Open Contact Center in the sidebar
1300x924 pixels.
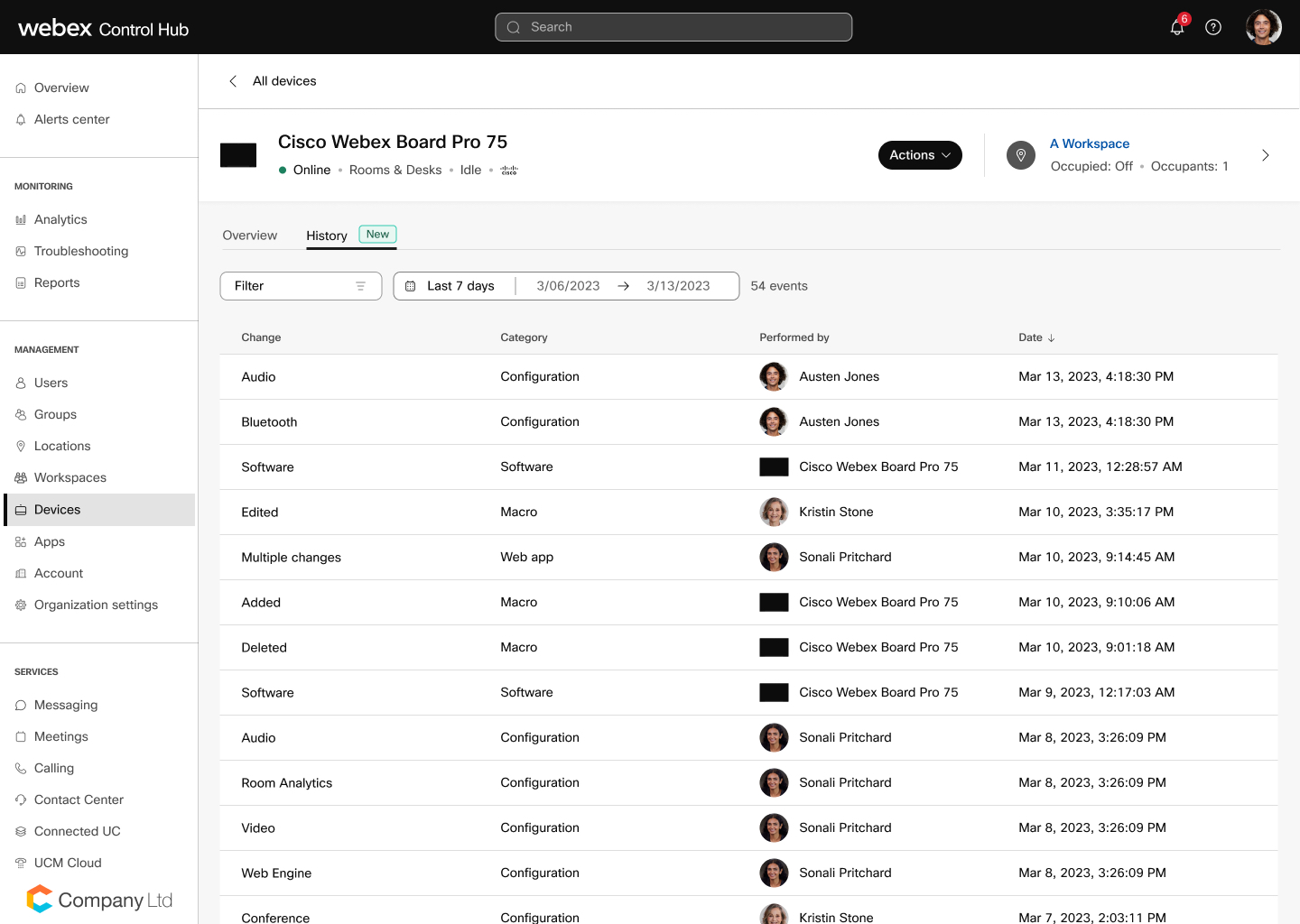click(79, 799)
